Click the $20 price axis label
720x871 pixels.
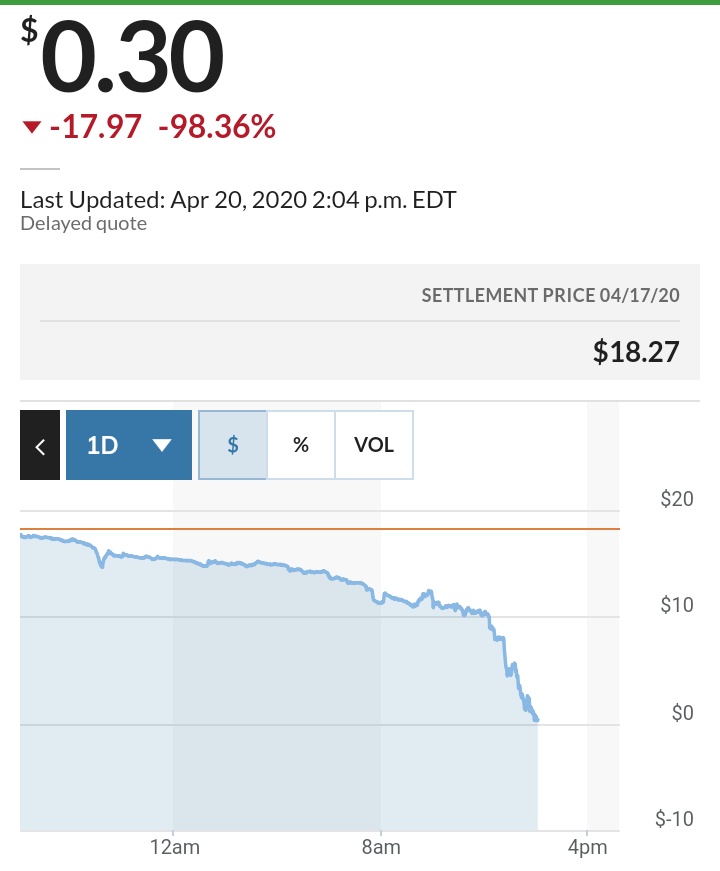(x=677, y=499)
